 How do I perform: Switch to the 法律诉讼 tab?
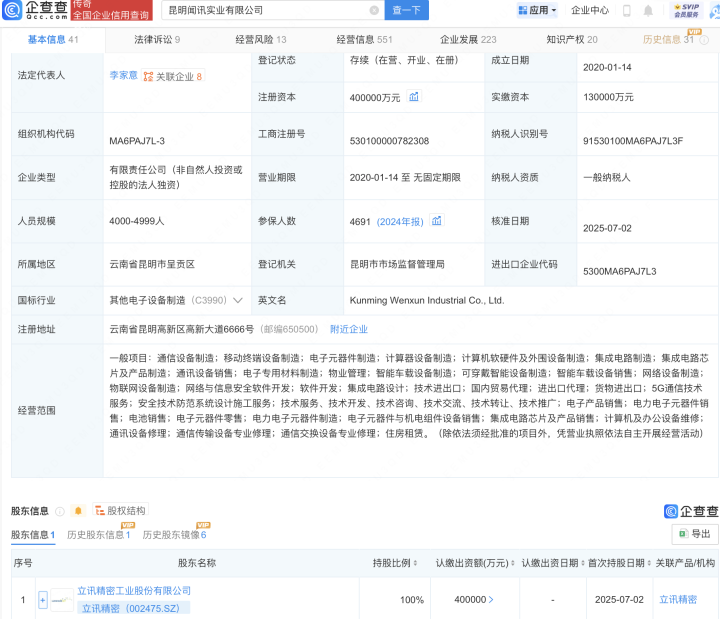coord(156,40)
